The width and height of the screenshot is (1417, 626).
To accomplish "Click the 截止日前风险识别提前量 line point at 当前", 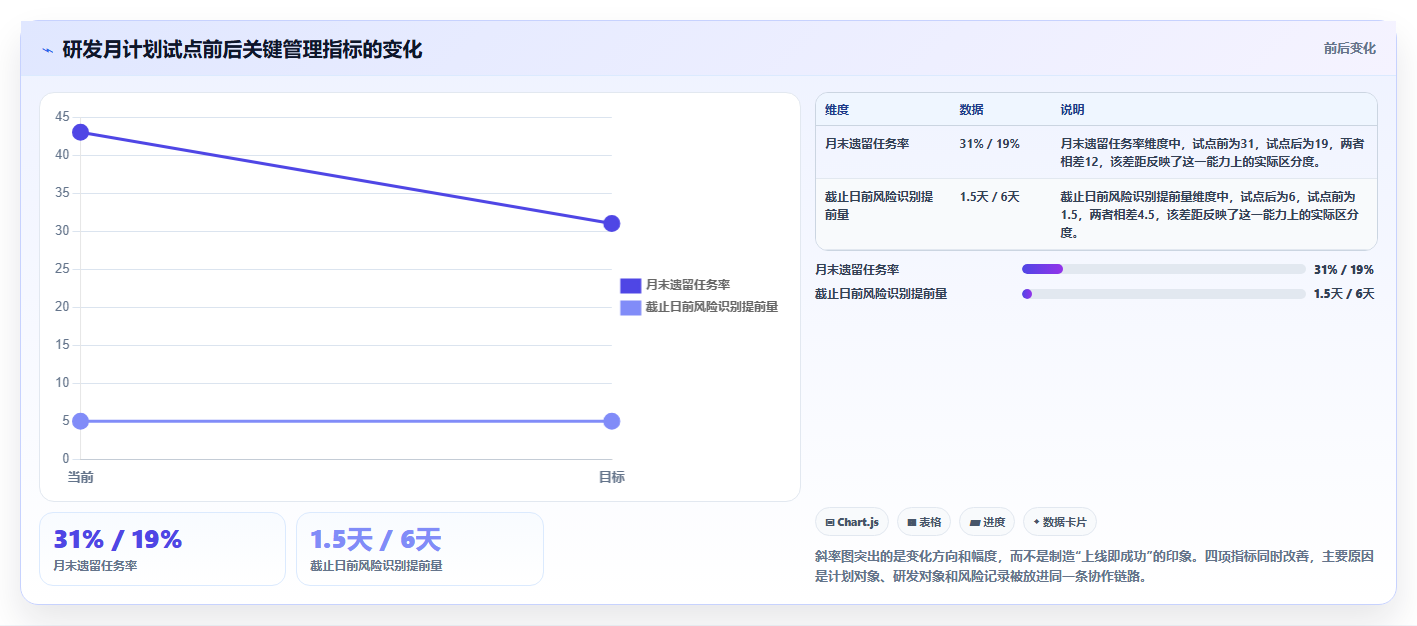I will (x=81, y=421).
